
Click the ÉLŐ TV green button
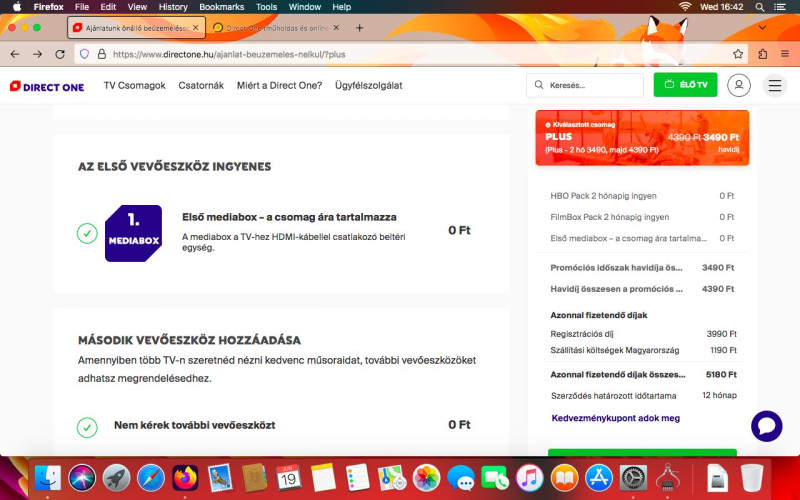[685, 85]
